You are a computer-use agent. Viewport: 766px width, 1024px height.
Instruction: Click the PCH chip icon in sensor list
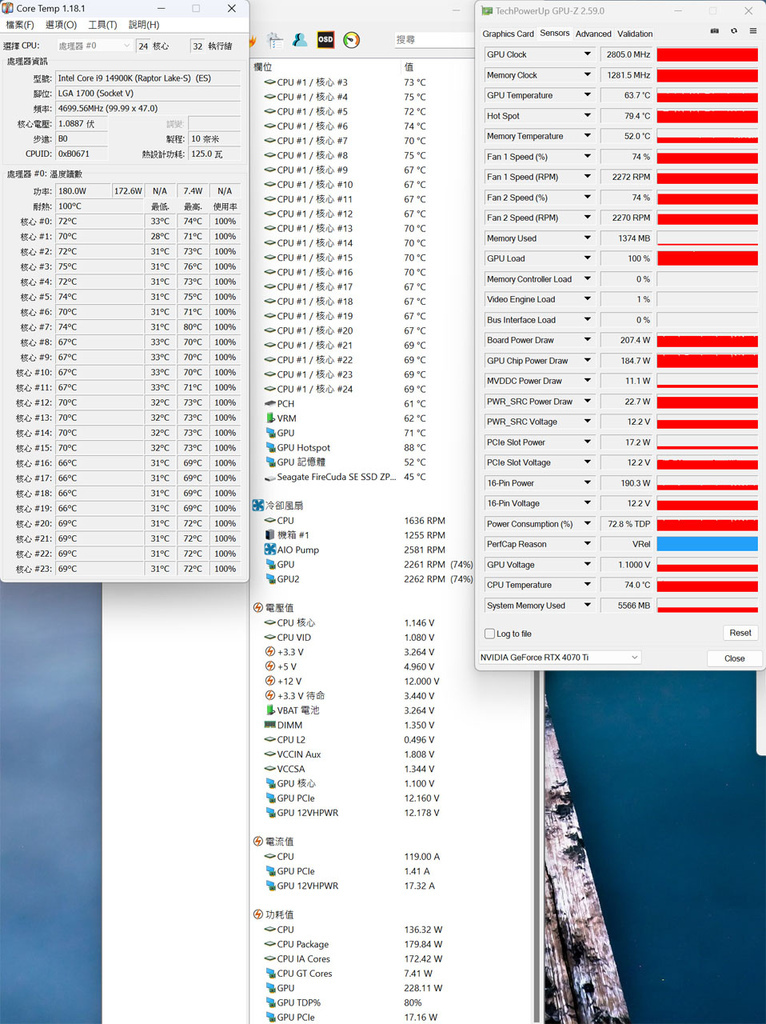270,404
